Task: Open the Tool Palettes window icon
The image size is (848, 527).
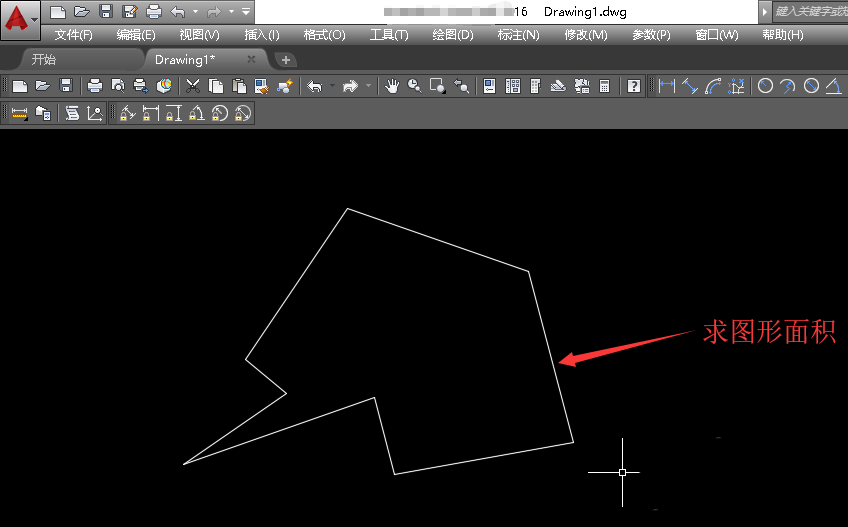Action: 535,85
